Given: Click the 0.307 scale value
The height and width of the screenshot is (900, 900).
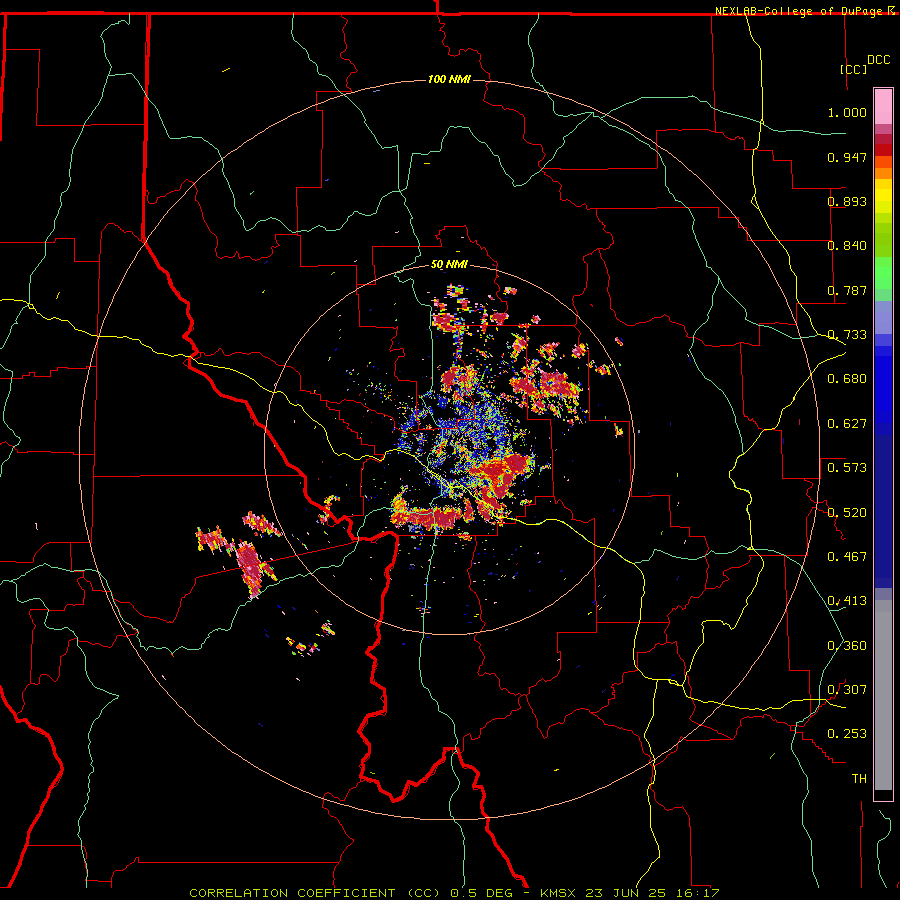Looking at the screenshot, I should (847, 690).
